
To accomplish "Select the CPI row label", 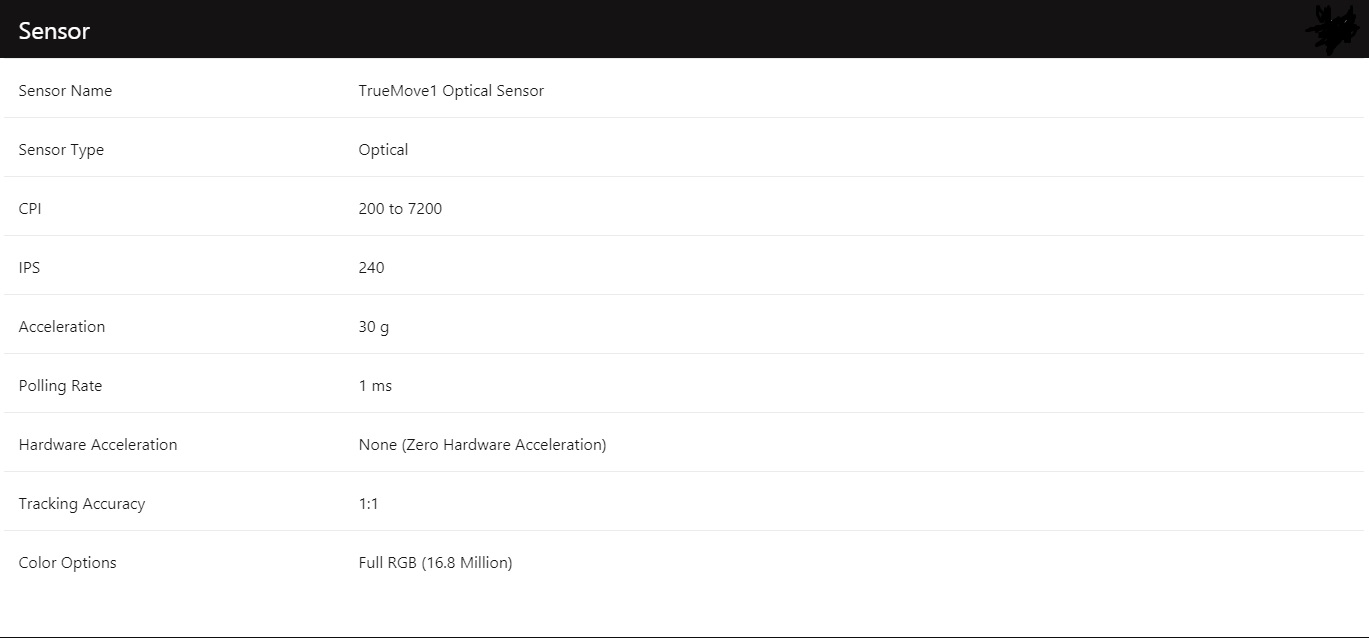I will tap(30, 209).
